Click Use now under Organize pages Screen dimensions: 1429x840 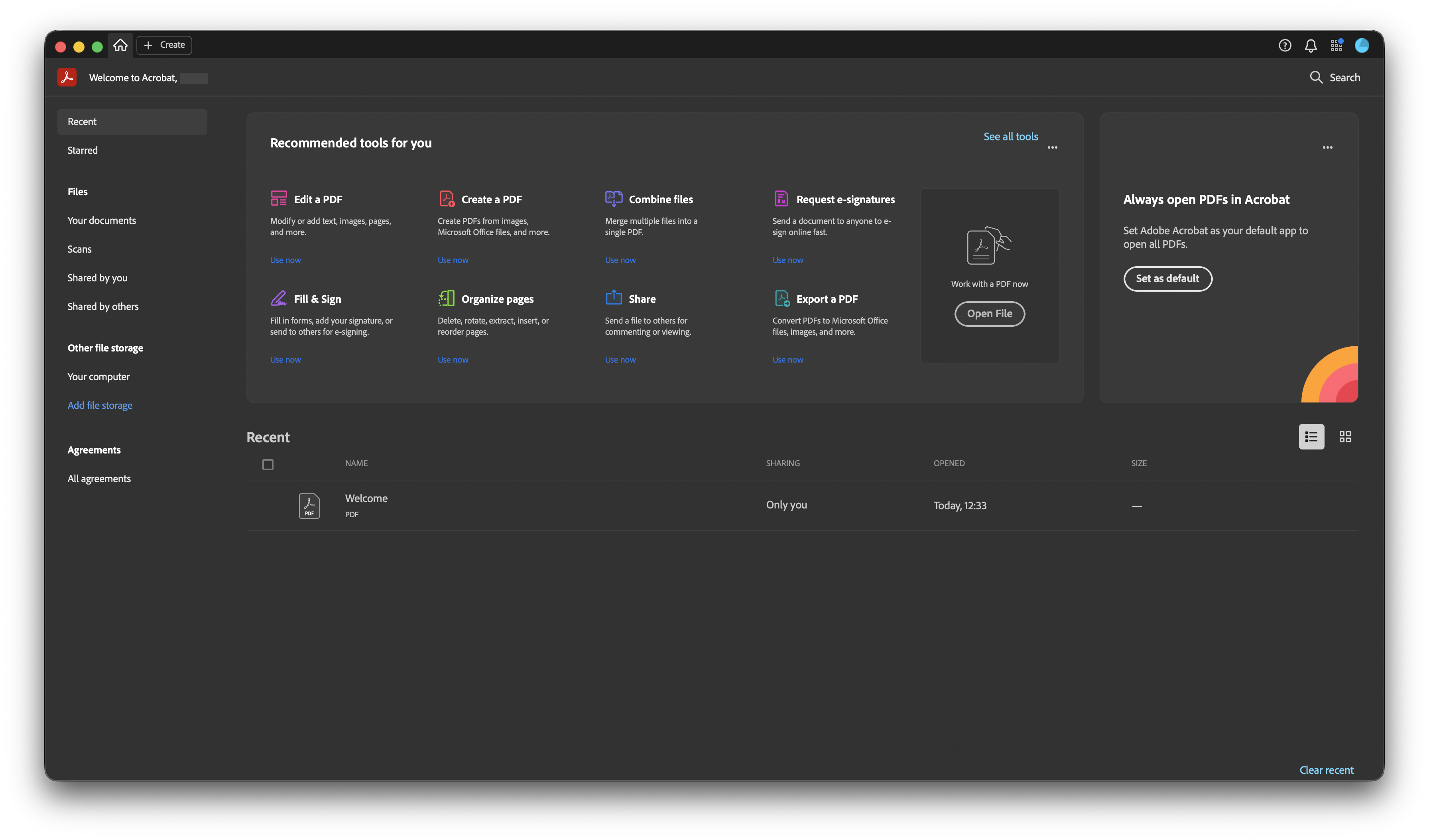(x=453, y=360)
